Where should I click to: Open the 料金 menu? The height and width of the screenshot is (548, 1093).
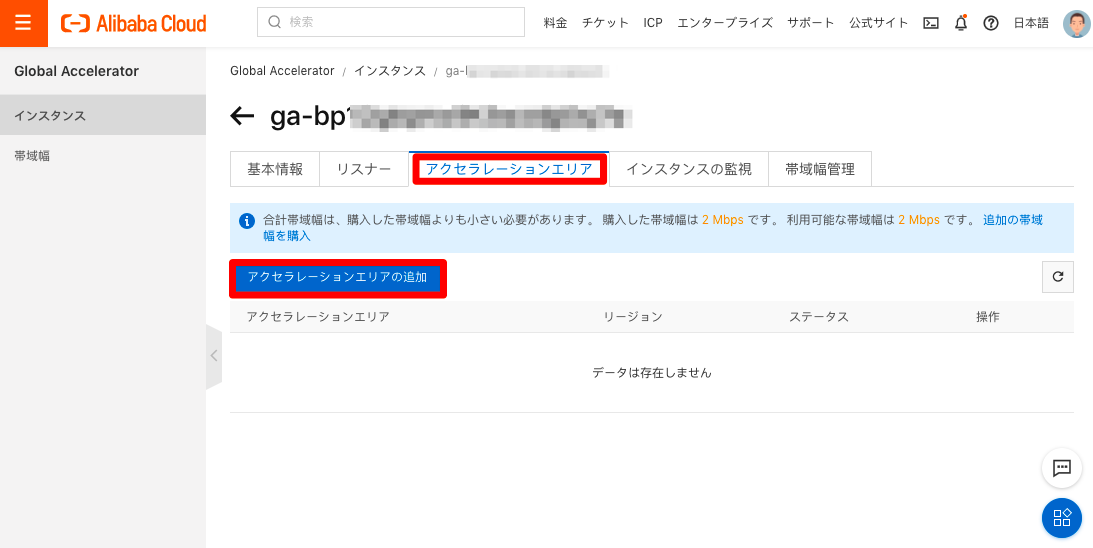tap(556, 23)
